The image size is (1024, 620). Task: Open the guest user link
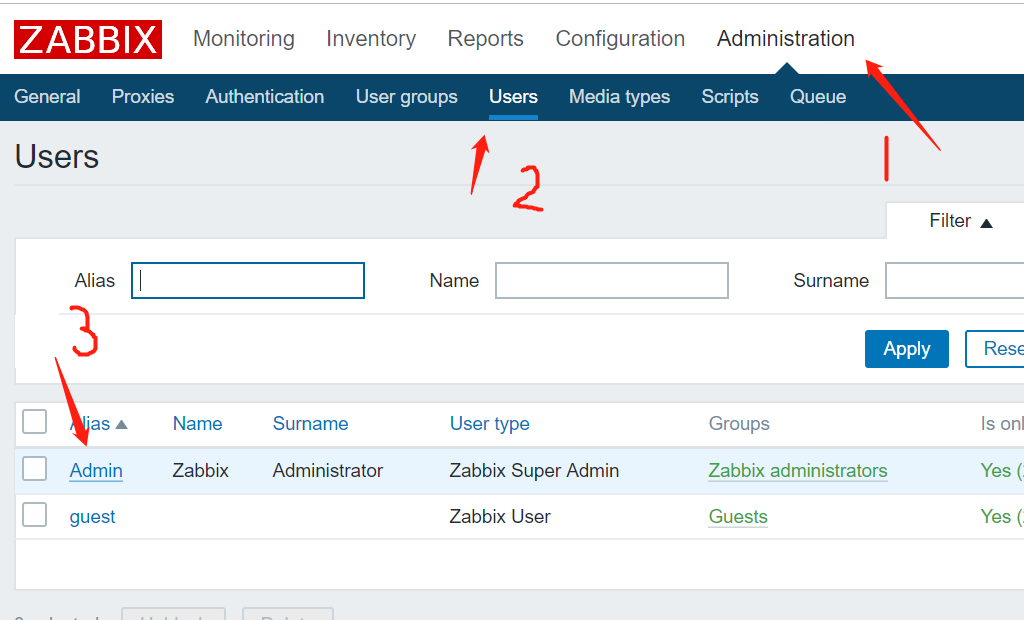(x=92, y=517)
